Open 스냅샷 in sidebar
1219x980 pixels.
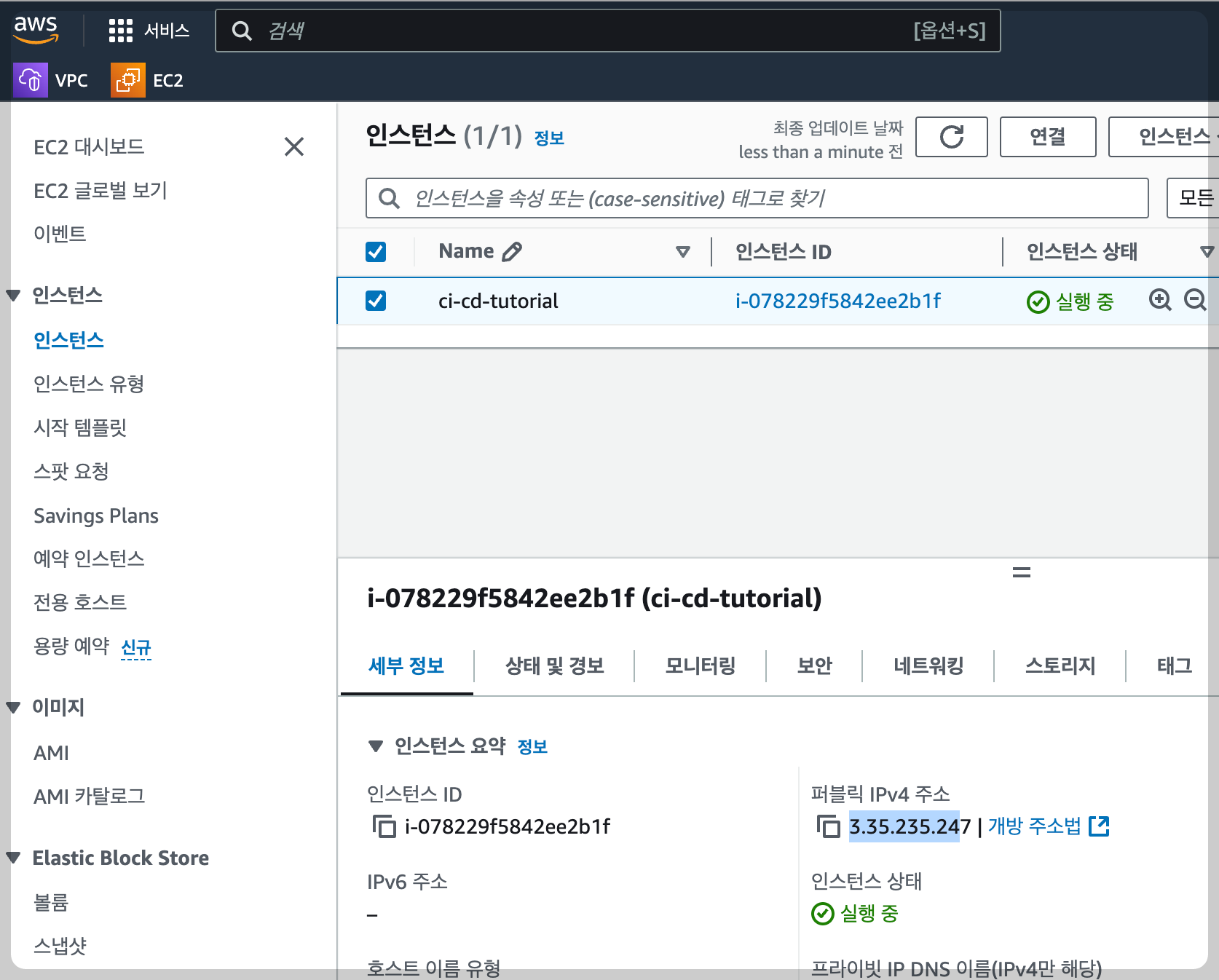[x=60, y=947]
